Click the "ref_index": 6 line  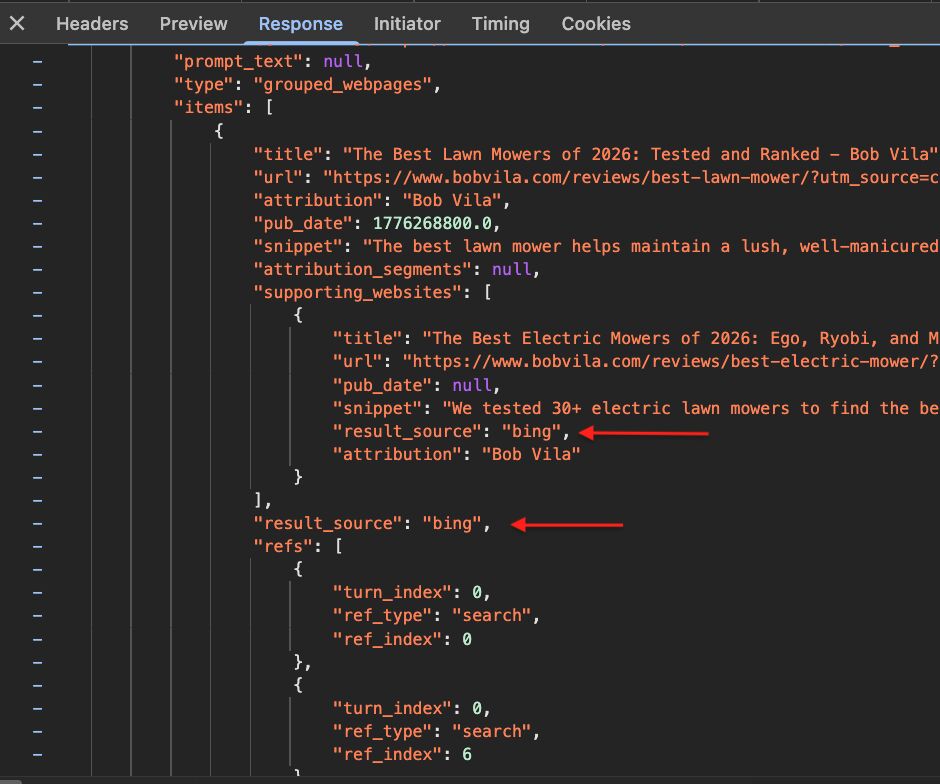402,754
